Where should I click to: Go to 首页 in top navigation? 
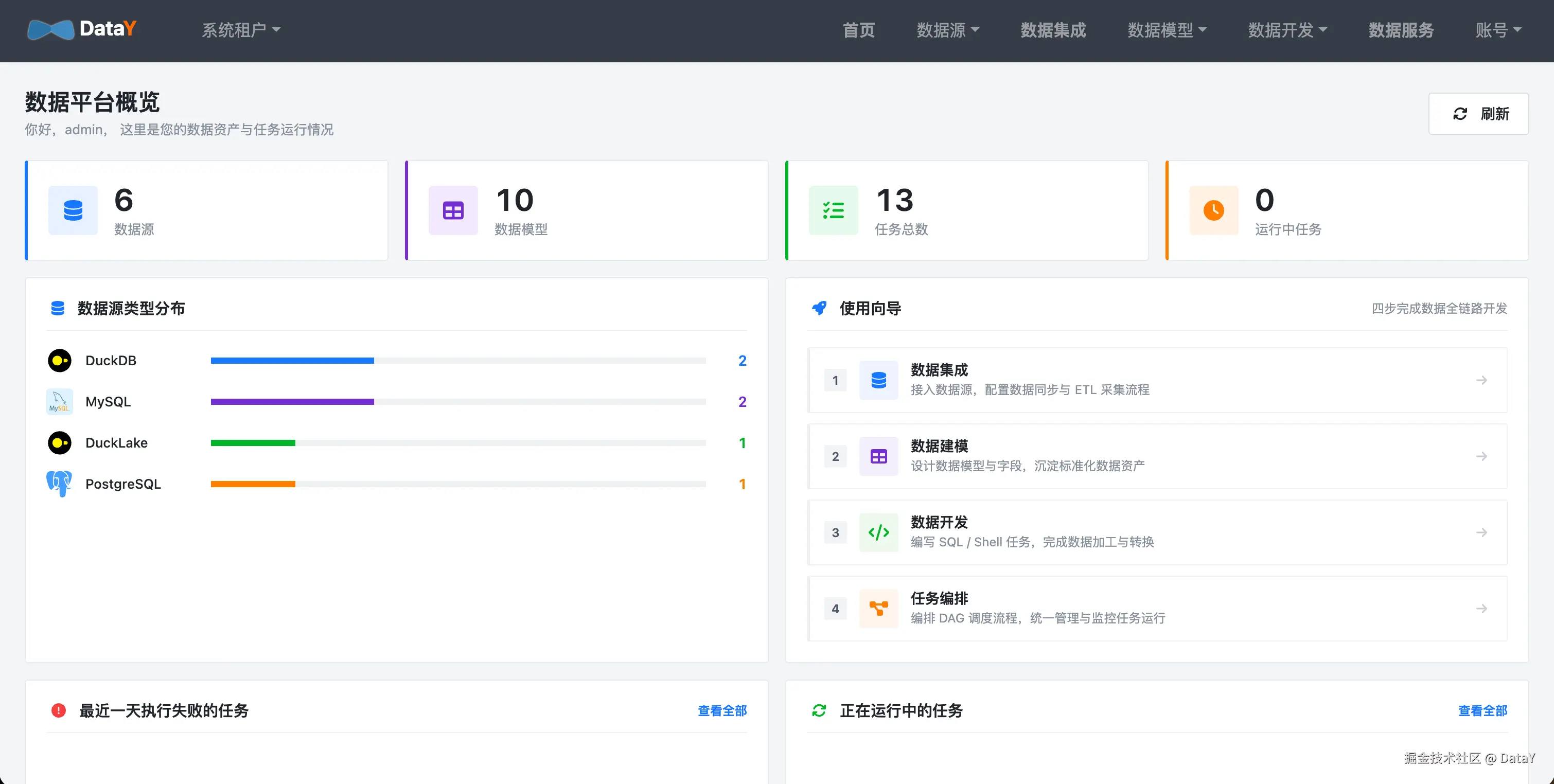tap(858, 29)
